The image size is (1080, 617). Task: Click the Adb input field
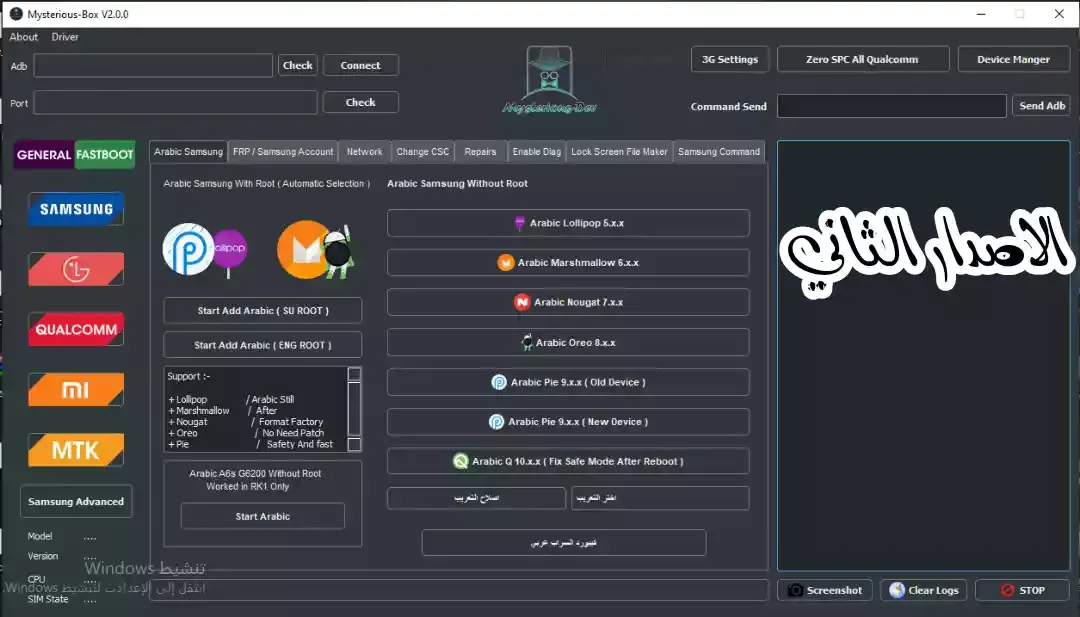(153, 65)
